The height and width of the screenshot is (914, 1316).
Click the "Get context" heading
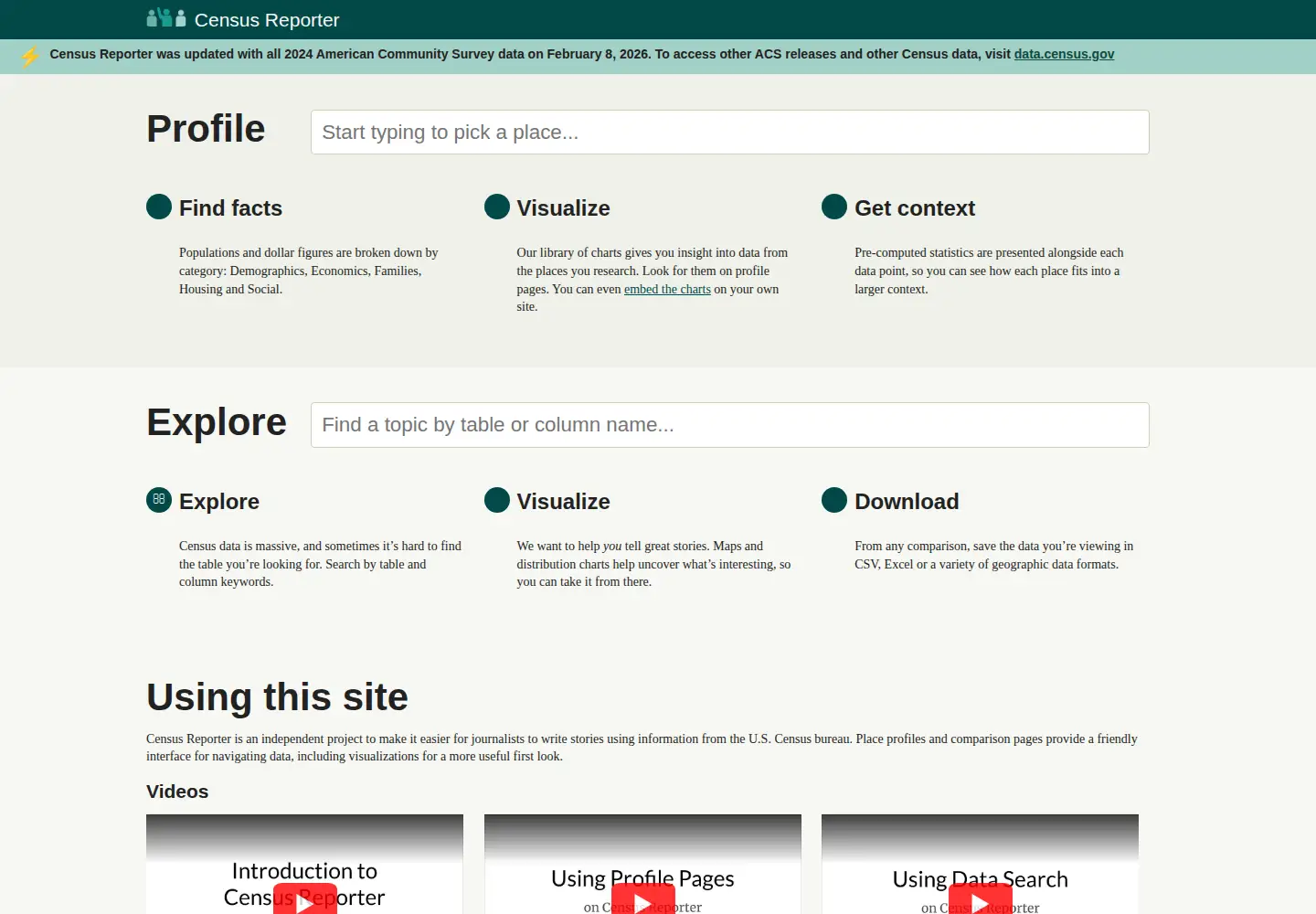pos(915,208)
